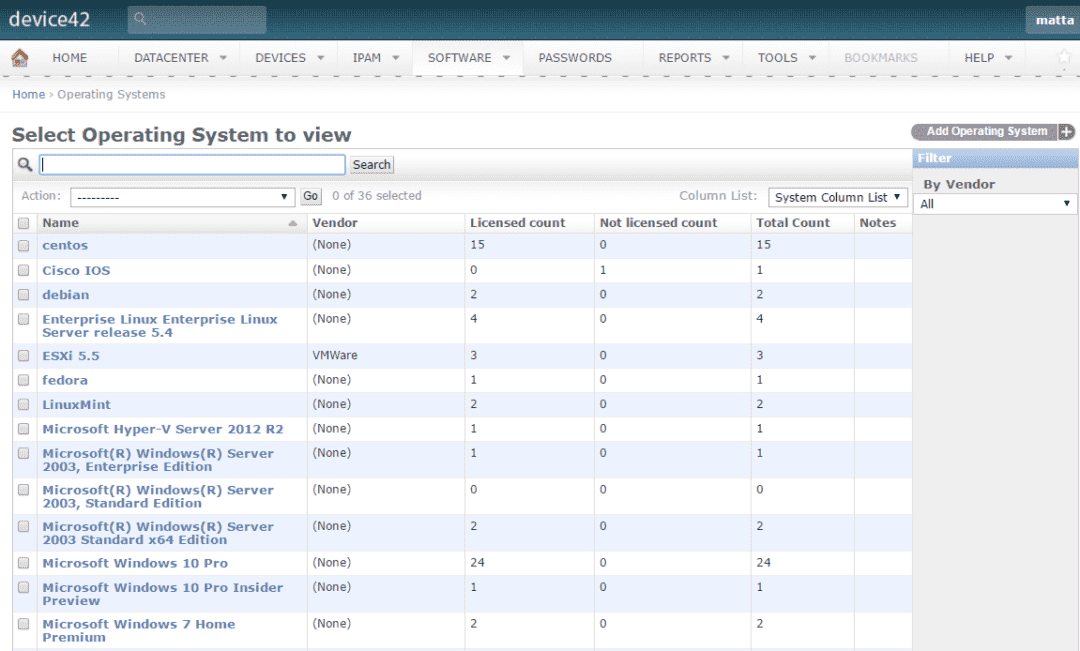Open the Passwords menu item
This screenshot has height=651, width=1080.
point(575,58)
